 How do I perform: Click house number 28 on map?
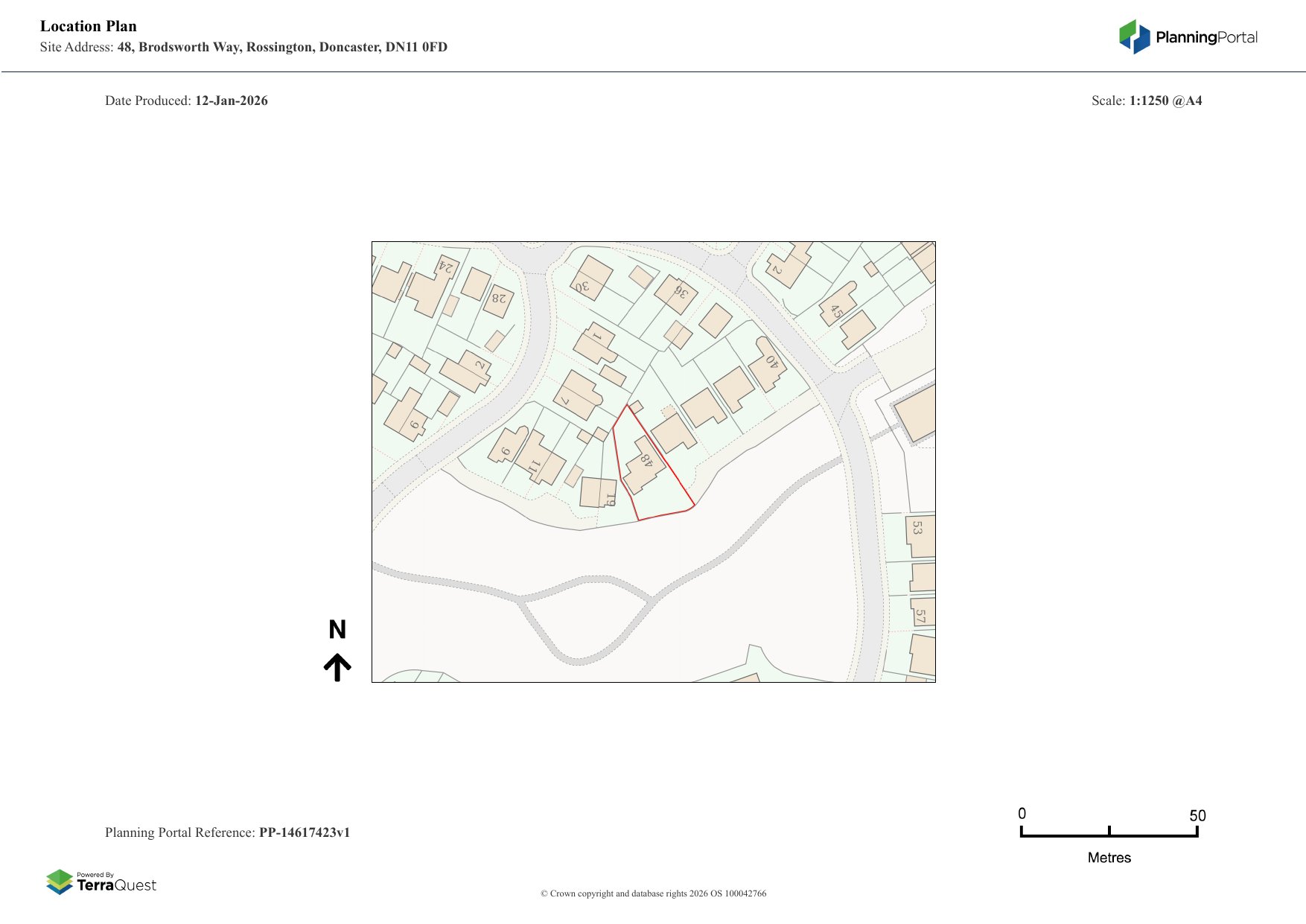[498, 299]
